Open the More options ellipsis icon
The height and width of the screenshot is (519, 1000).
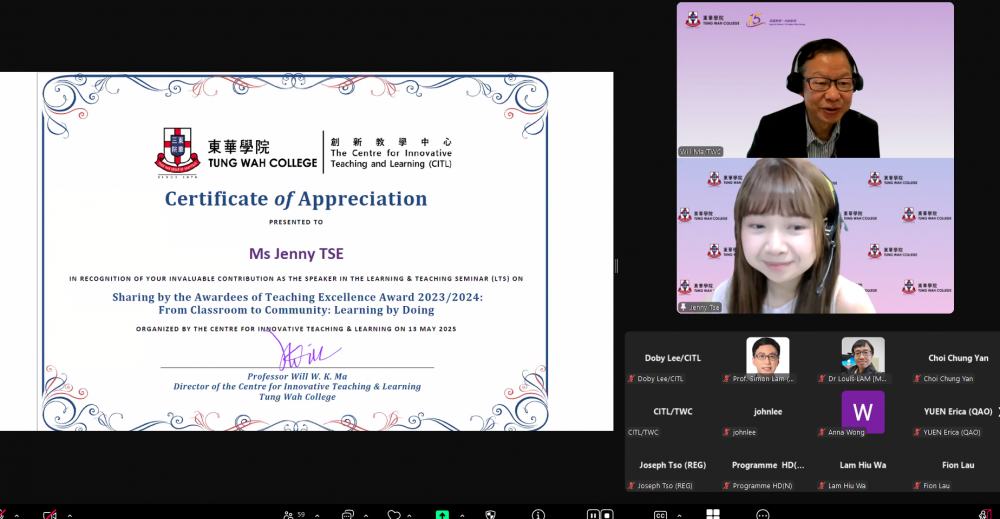point(763,515)
